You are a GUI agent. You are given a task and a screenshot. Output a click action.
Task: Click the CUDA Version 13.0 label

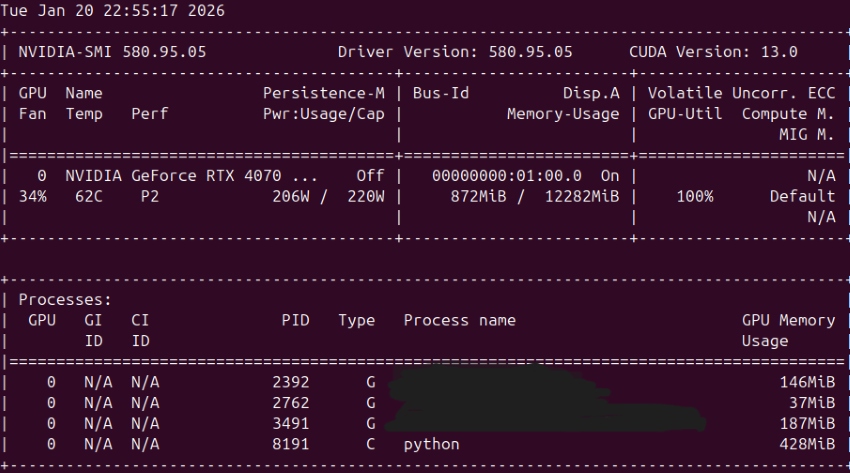pos(714,51)
